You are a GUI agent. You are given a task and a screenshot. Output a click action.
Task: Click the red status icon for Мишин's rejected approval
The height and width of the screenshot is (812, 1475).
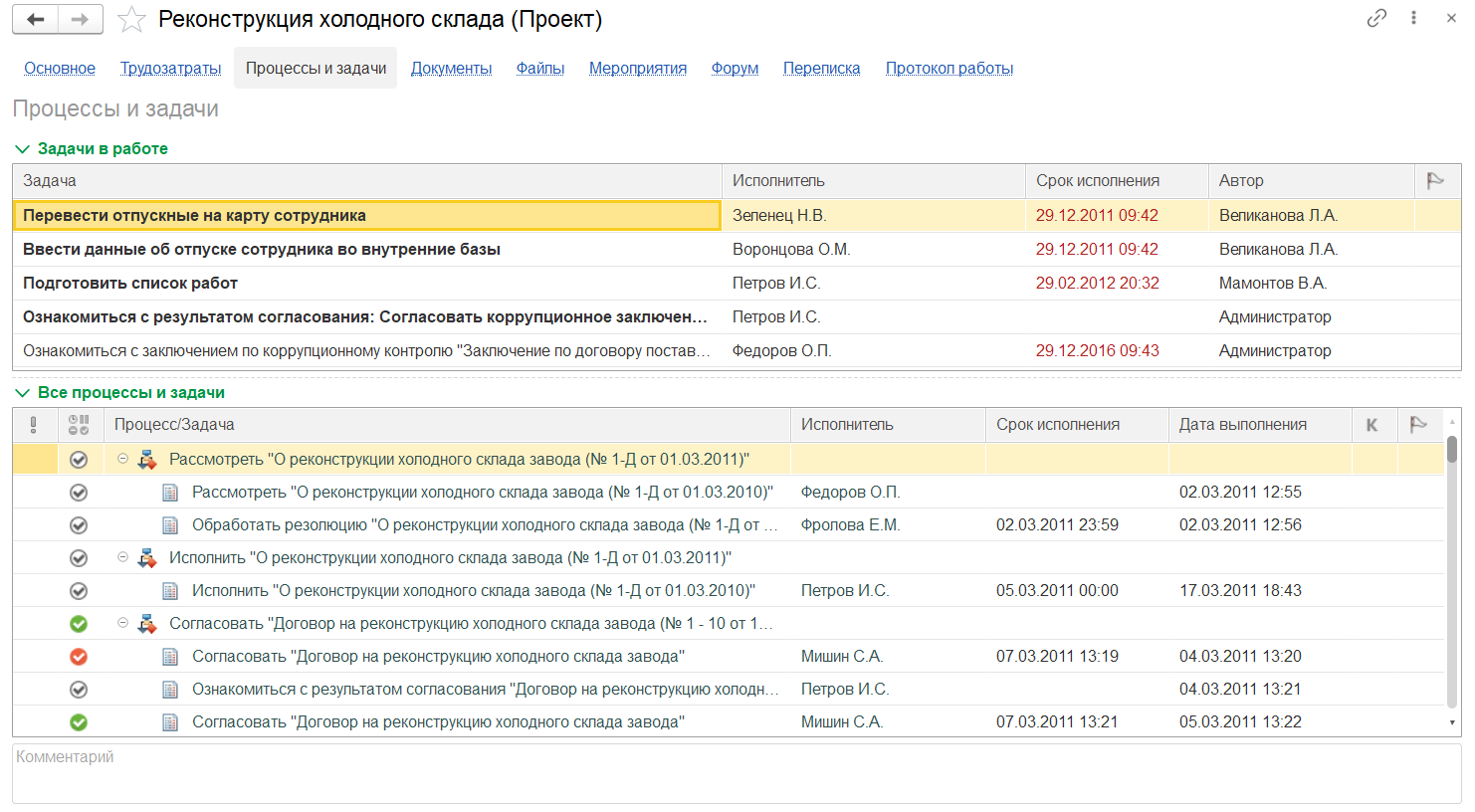(x=79, y=657)
